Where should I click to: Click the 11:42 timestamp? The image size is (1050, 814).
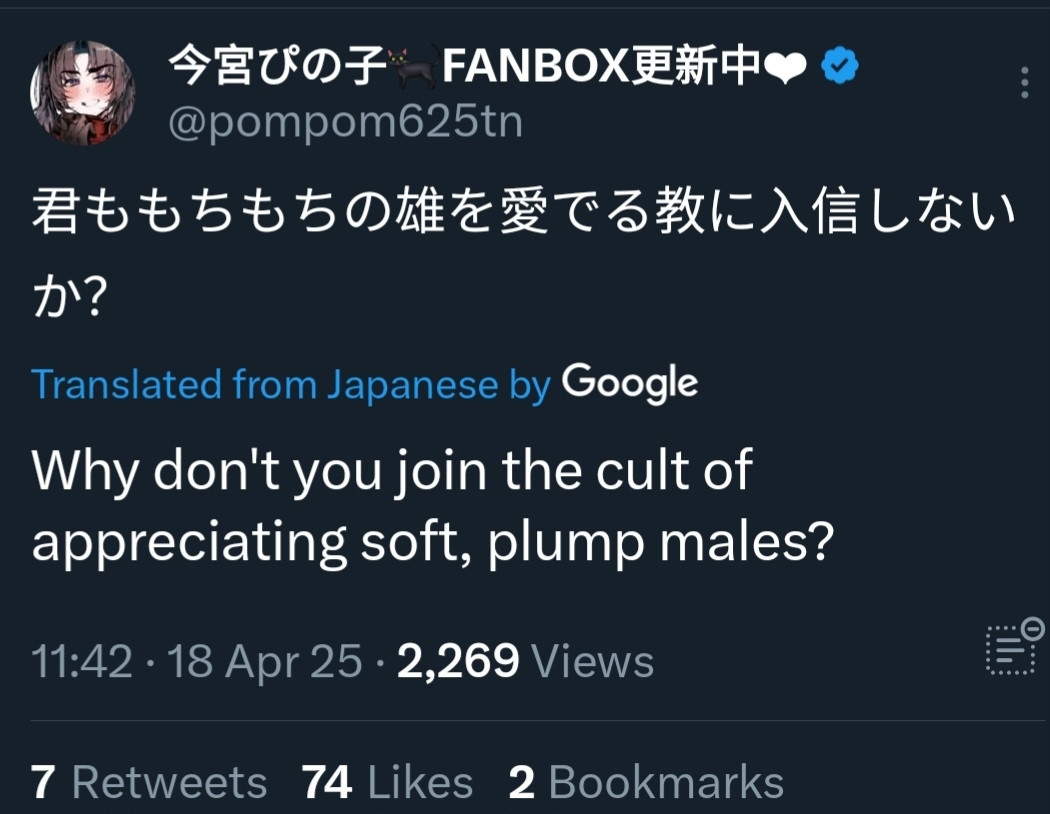82,661
